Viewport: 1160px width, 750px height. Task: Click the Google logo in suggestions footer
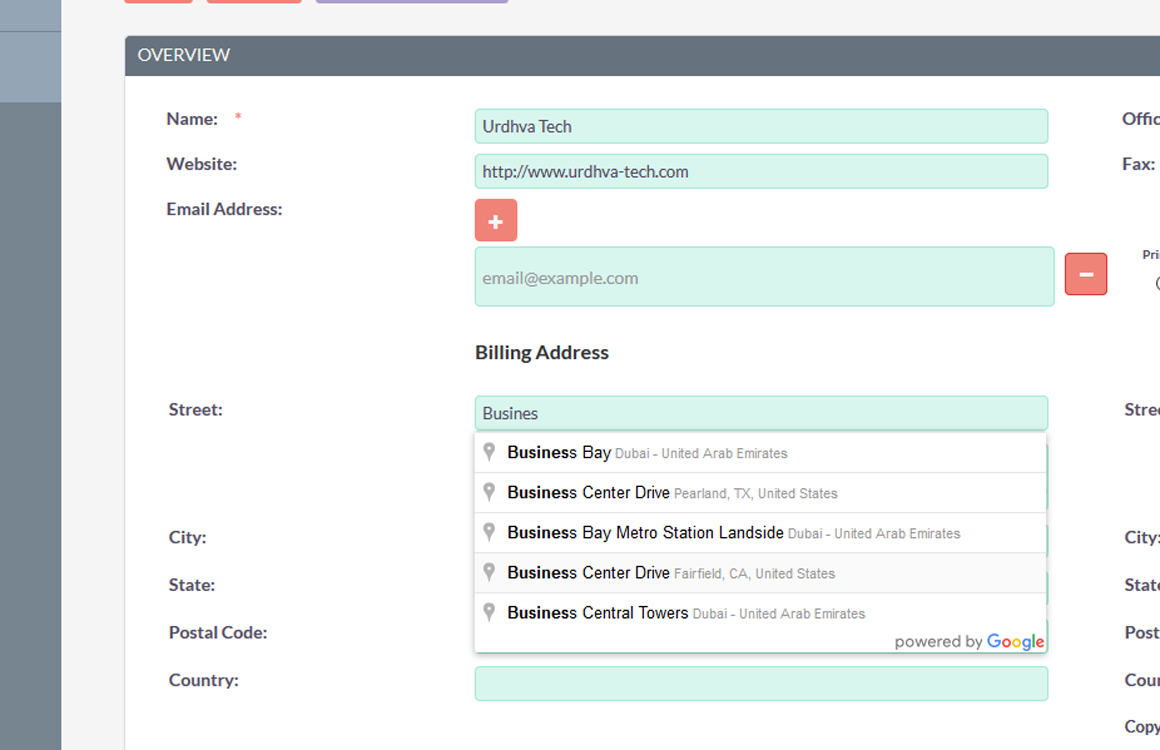pyautogui.click(x=1015, y=642)
